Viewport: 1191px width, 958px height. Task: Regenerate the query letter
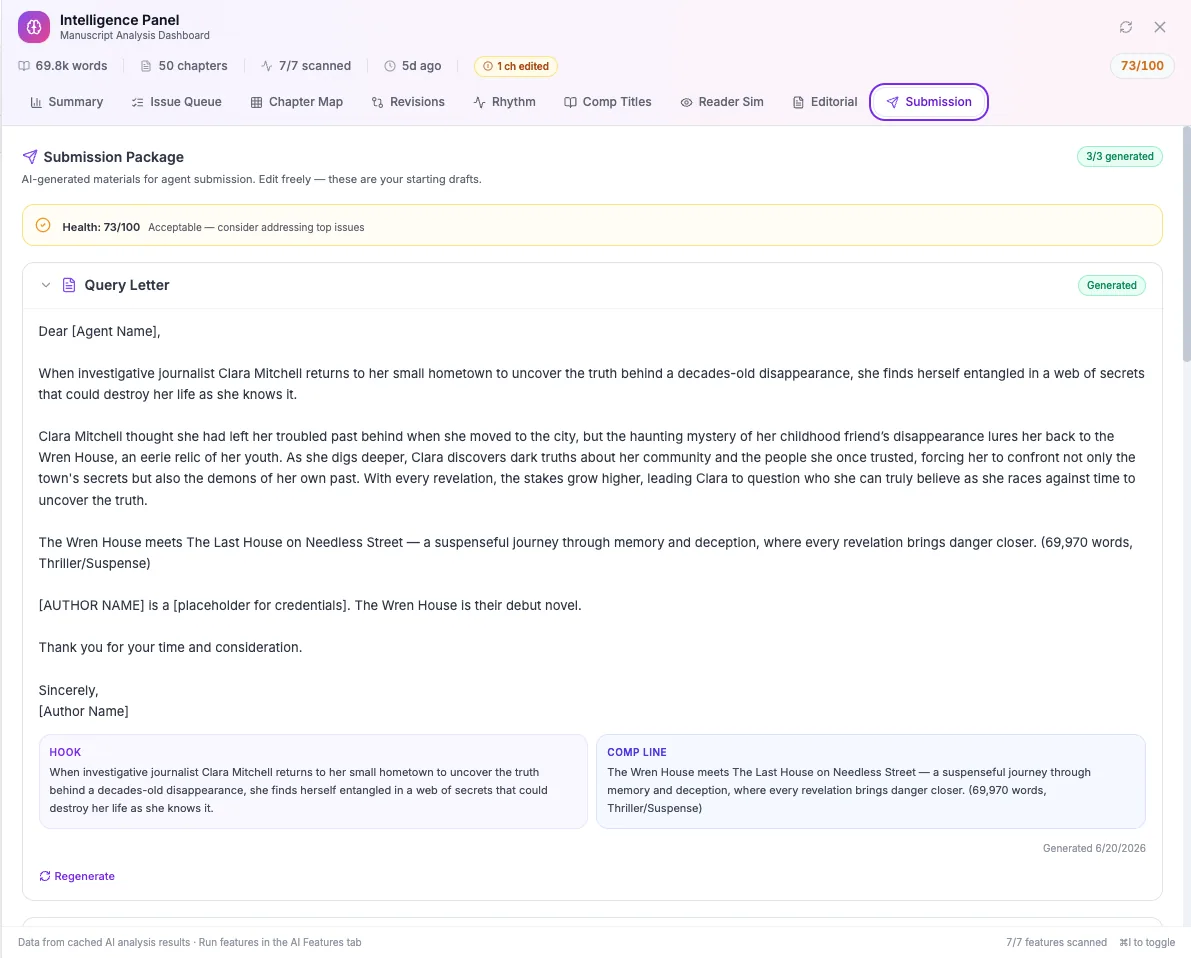click(77, 877)
